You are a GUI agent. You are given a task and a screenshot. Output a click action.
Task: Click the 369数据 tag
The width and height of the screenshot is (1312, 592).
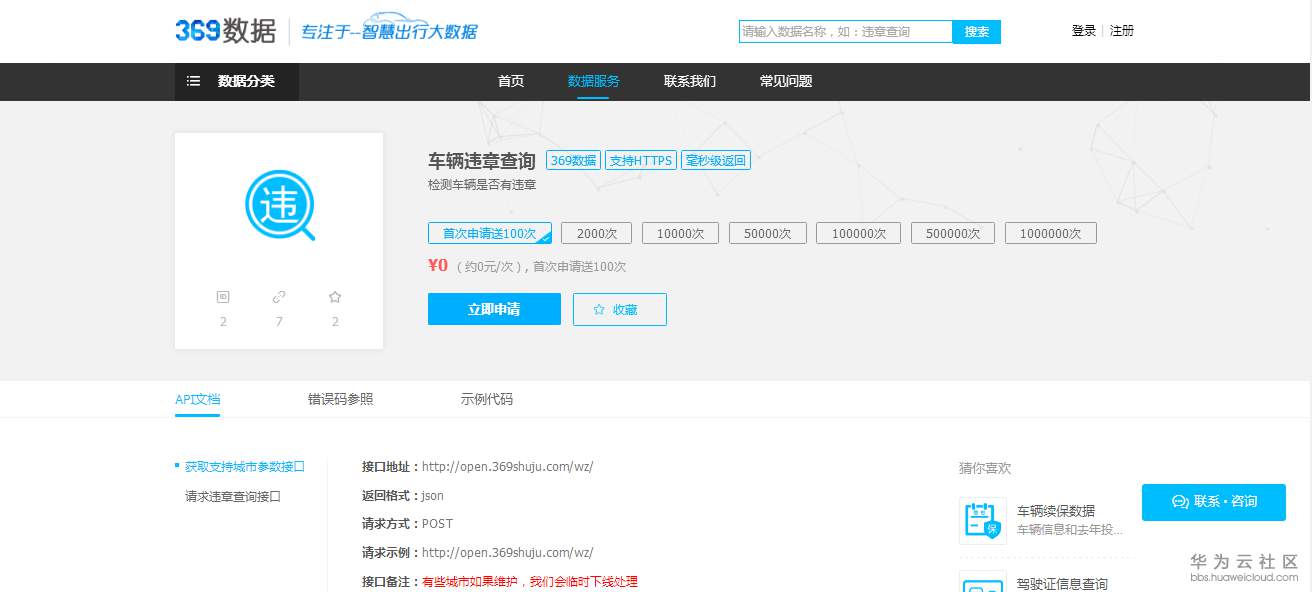tap(574, 160)
